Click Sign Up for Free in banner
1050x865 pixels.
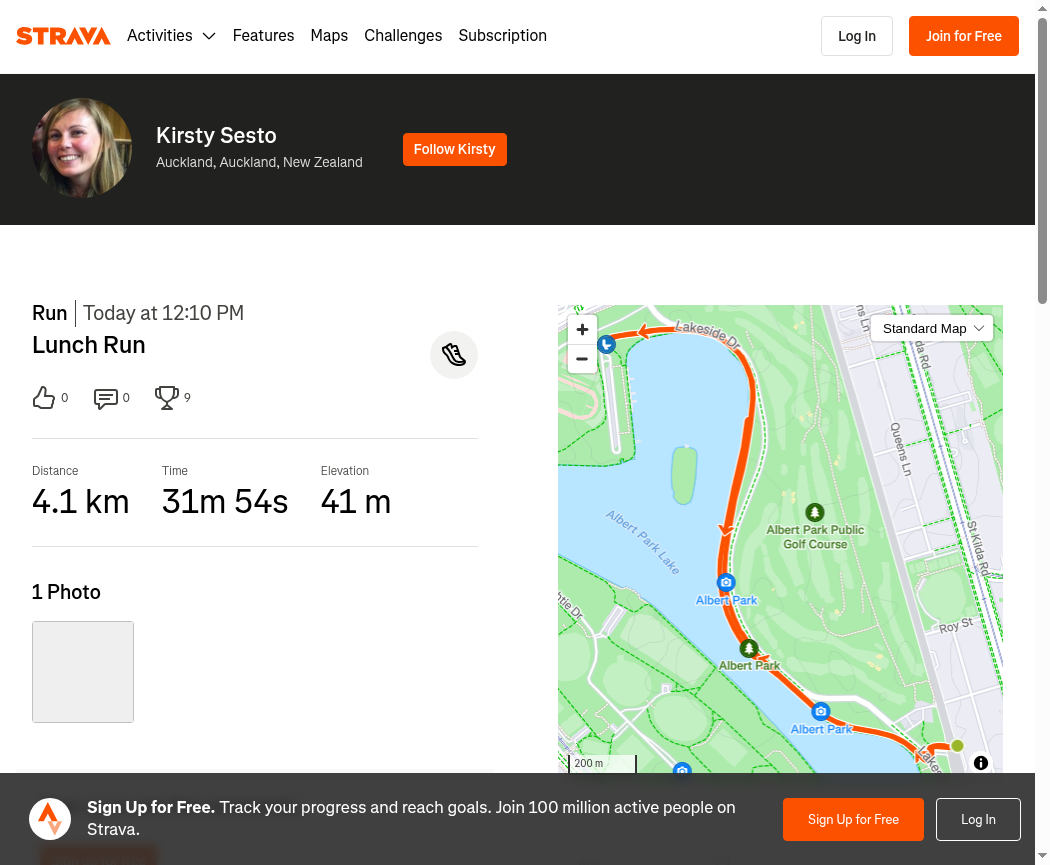point(853,819)
